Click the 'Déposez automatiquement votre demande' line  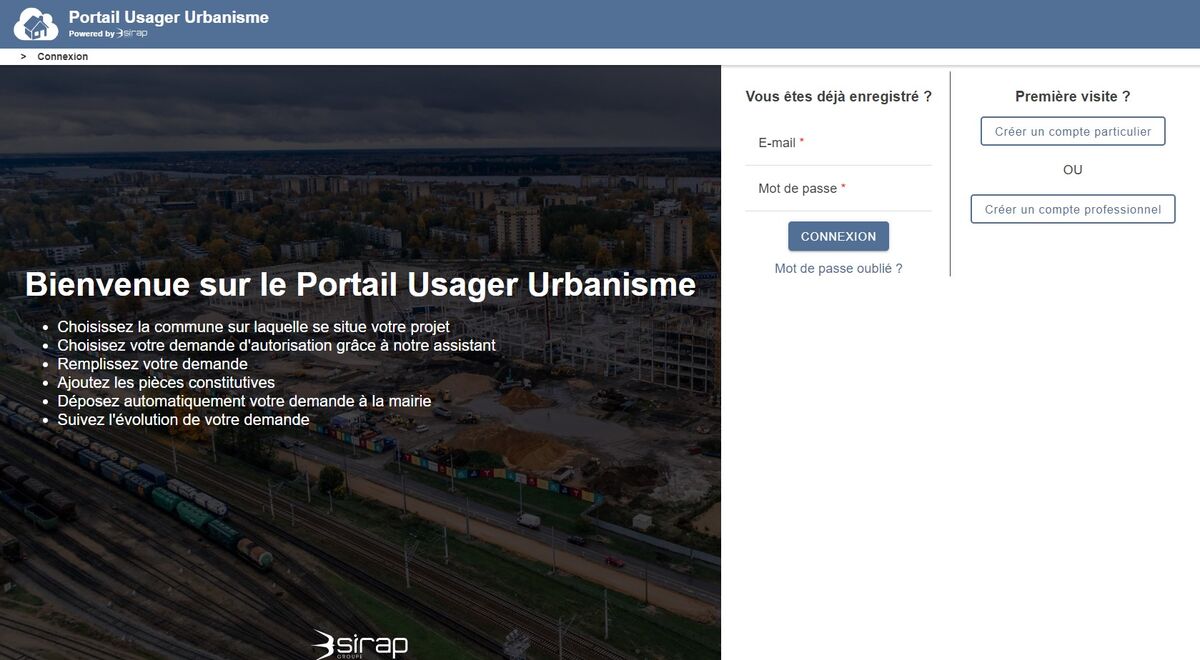coord(244,401)
